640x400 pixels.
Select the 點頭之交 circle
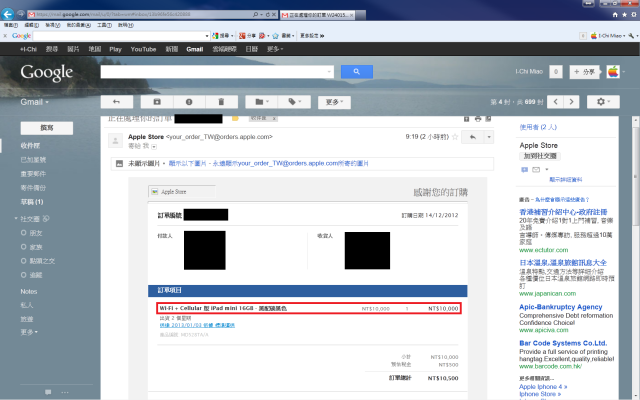click(x=42, y=261)
